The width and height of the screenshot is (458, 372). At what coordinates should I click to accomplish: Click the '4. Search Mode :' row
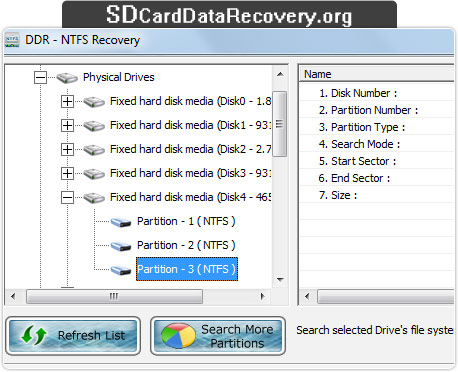(x=377, y=144)
